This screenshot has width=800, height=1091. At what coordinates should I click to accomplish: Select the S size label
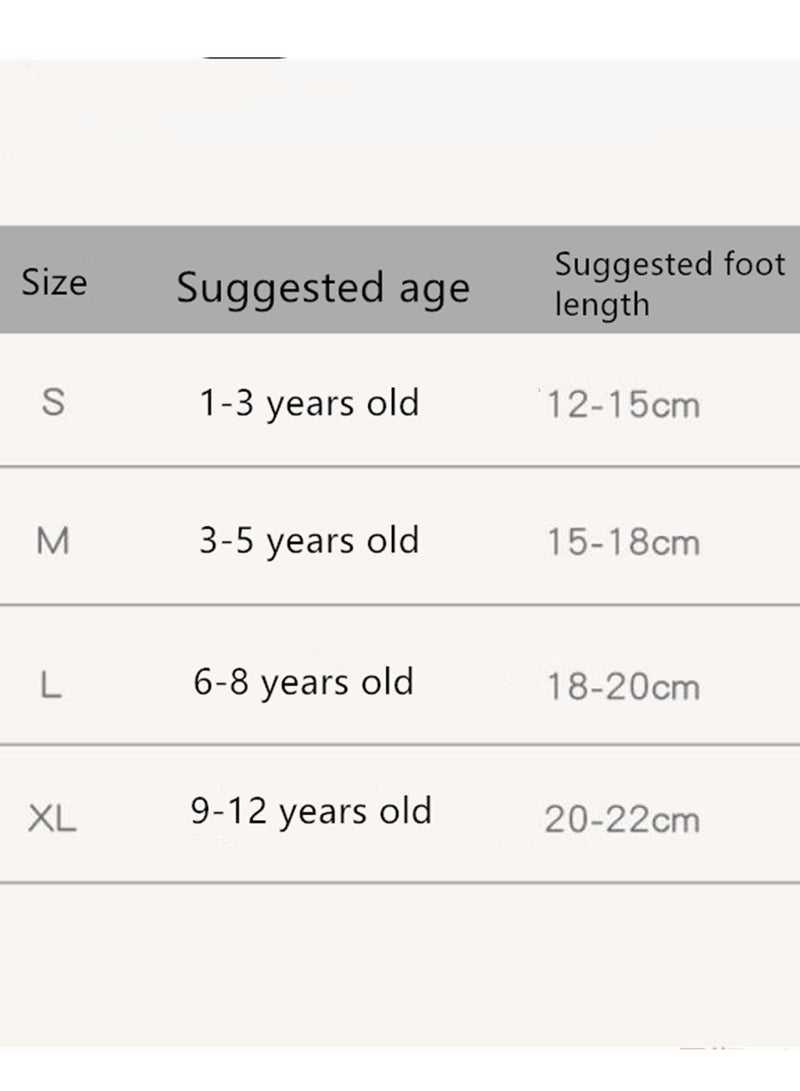click(54, 402)
